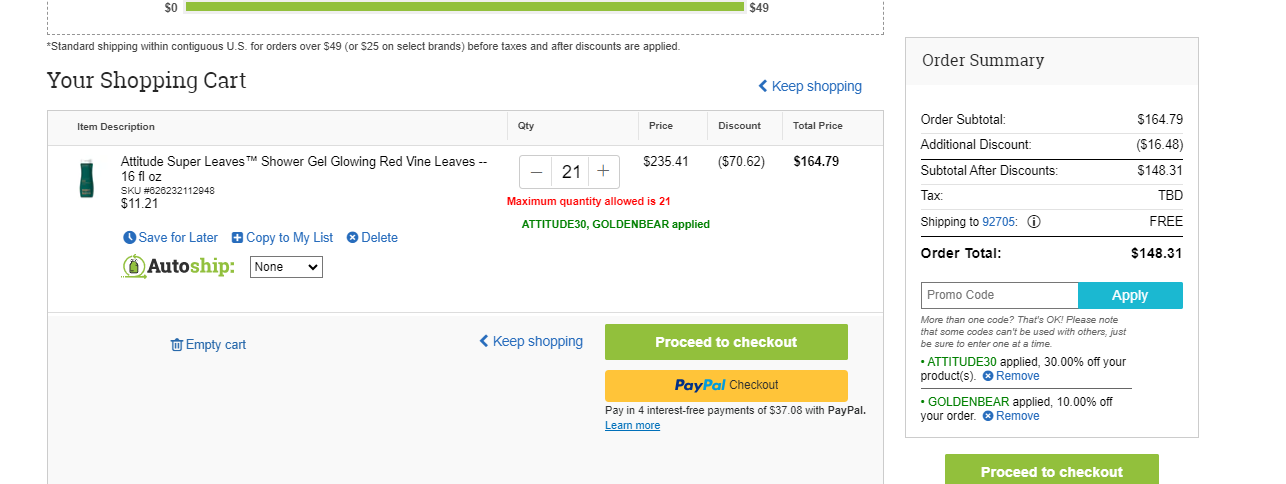The height and width of the screenshot is (484, 1286).
Task: Click Keep shopping link beside checkout button
Action: (x=531, y=341)
